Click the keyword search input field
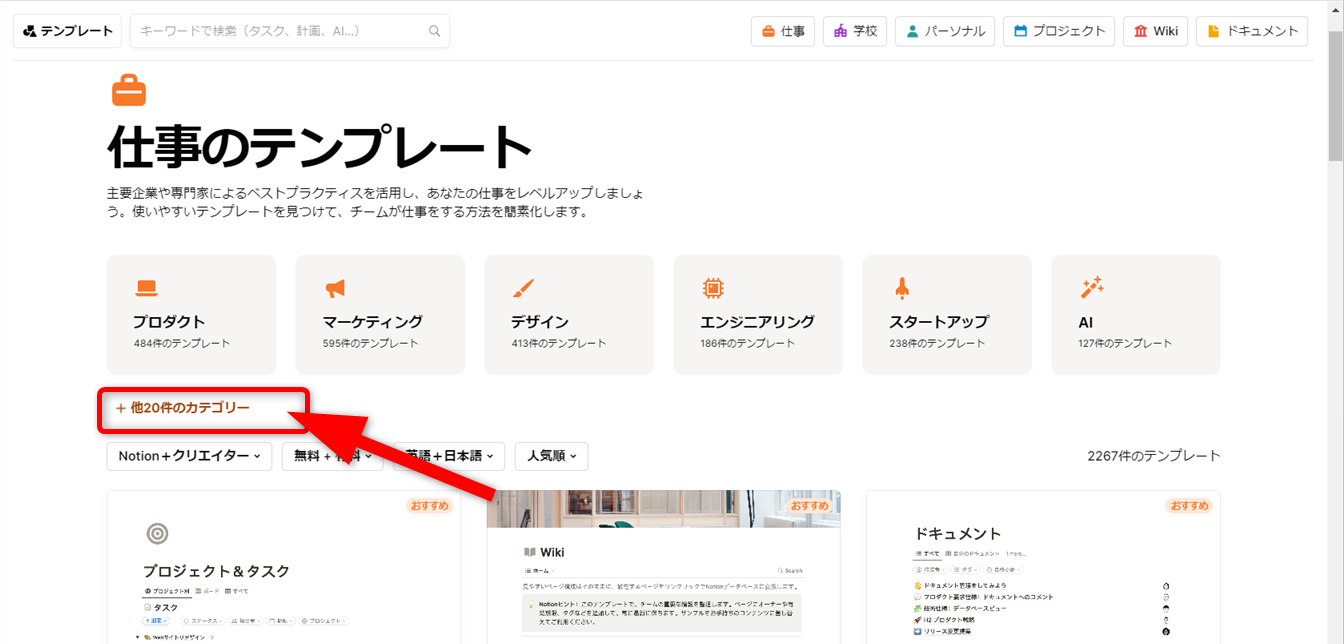This screenshot has width=1344, height=644. pyautogui.click(x=280, y=31)
